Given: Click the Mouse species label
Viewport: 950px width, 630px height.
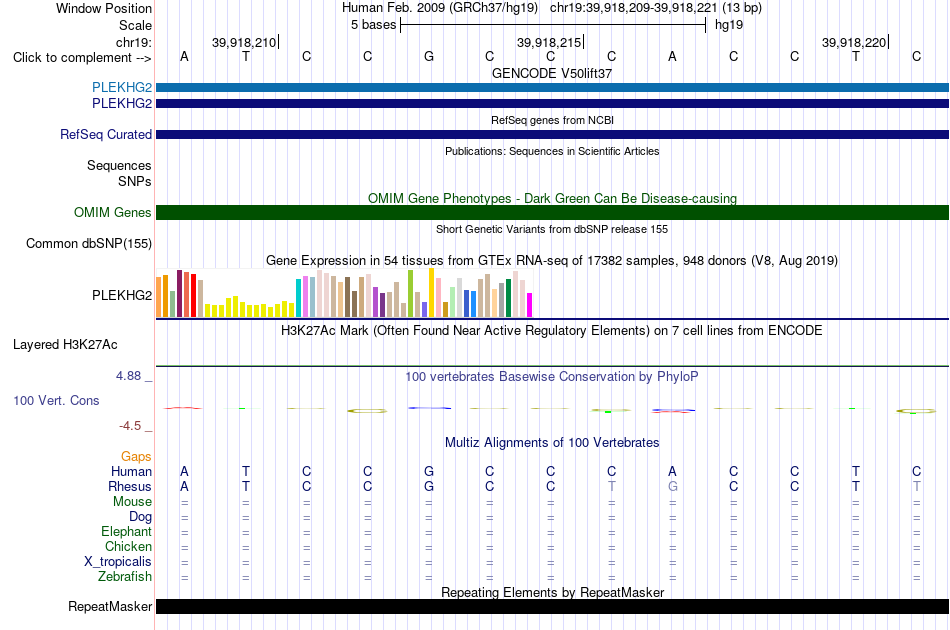Looking at the screenshot, I should pyautogui.click(x=133, y=502).
